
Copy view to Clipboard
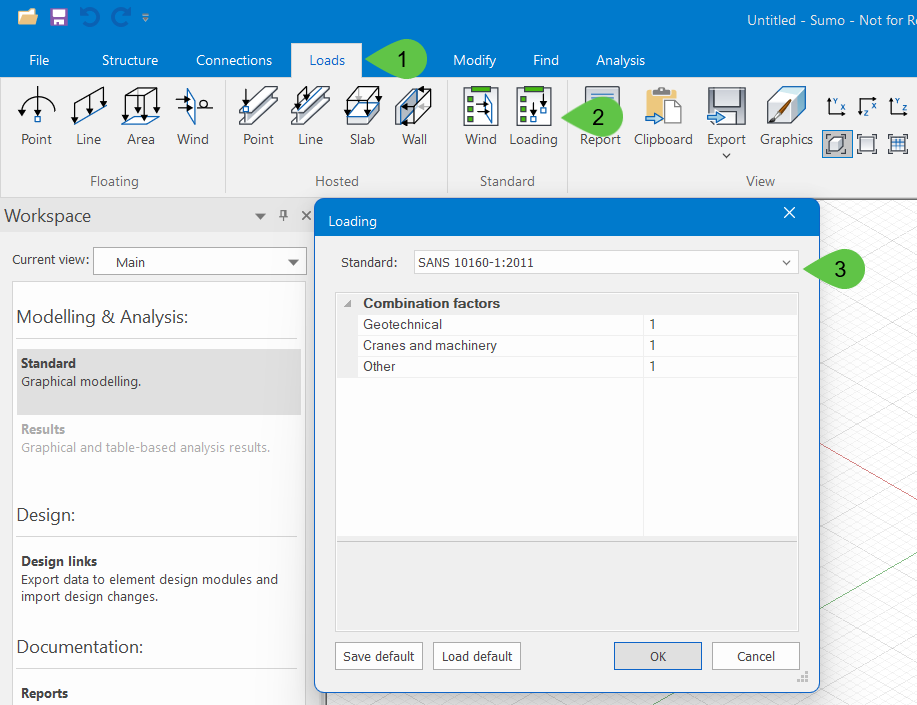(x=663, y=116)
